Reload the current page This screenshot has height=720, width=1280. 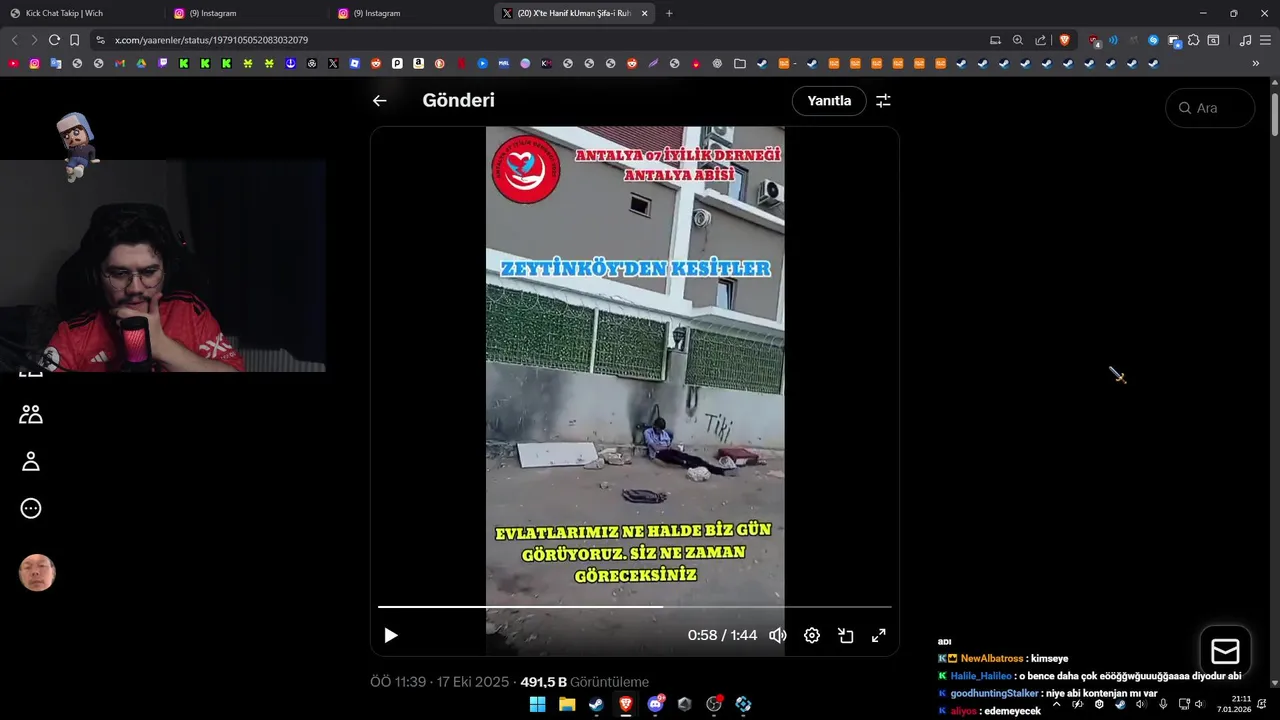click(x=54, y=40)
